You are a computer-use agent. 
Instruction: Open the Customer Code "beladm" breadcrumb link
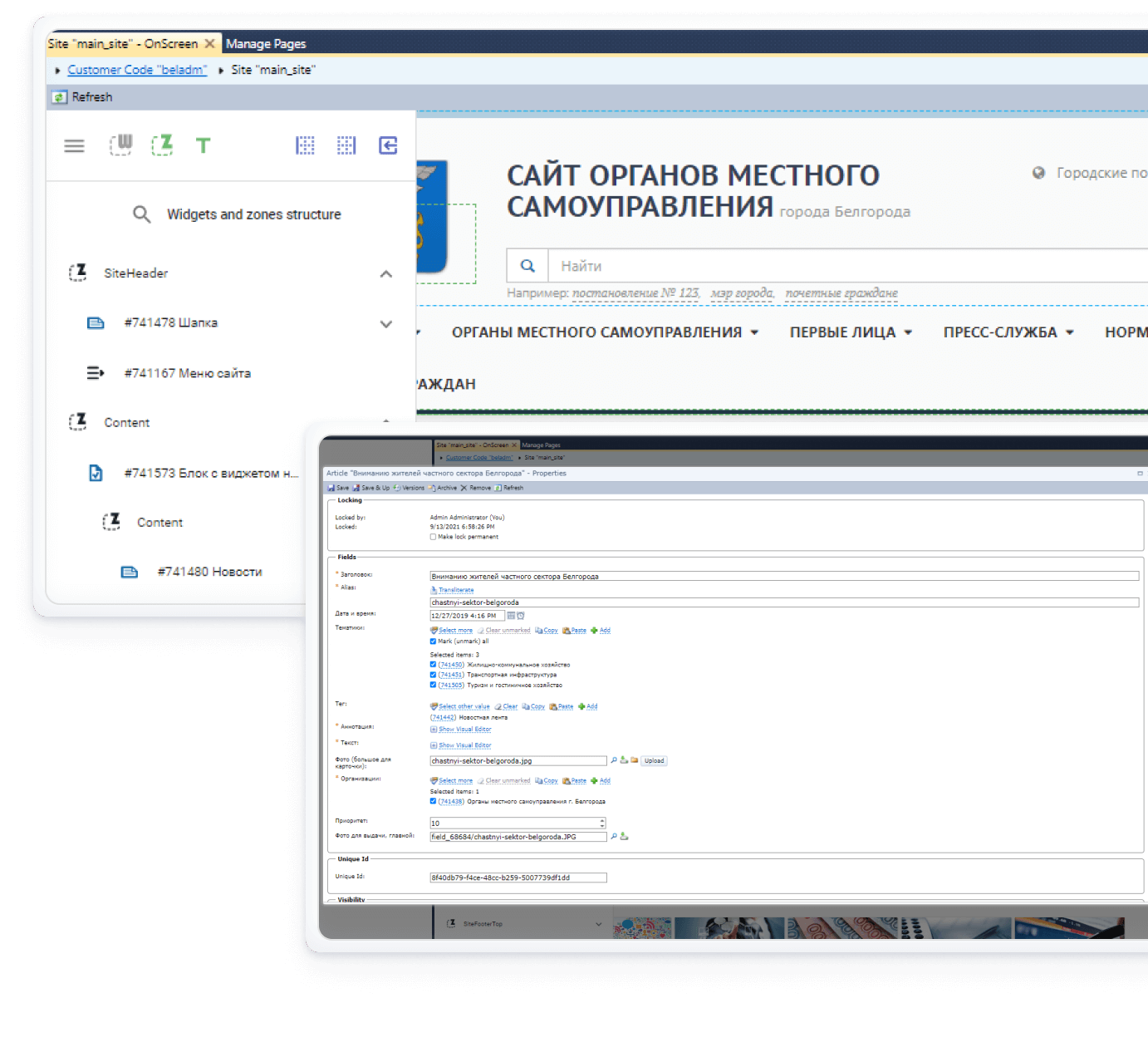point(137,70)
